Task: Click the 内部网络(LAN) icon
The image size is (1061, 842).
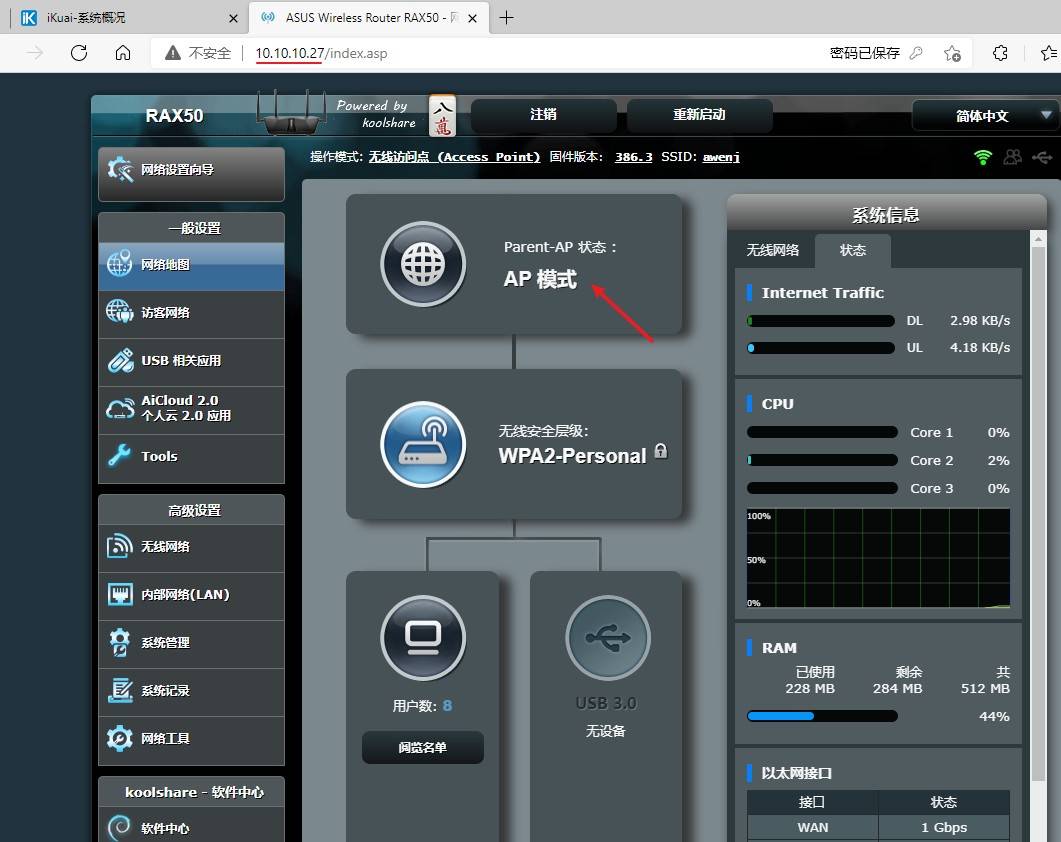Action: 119,596
